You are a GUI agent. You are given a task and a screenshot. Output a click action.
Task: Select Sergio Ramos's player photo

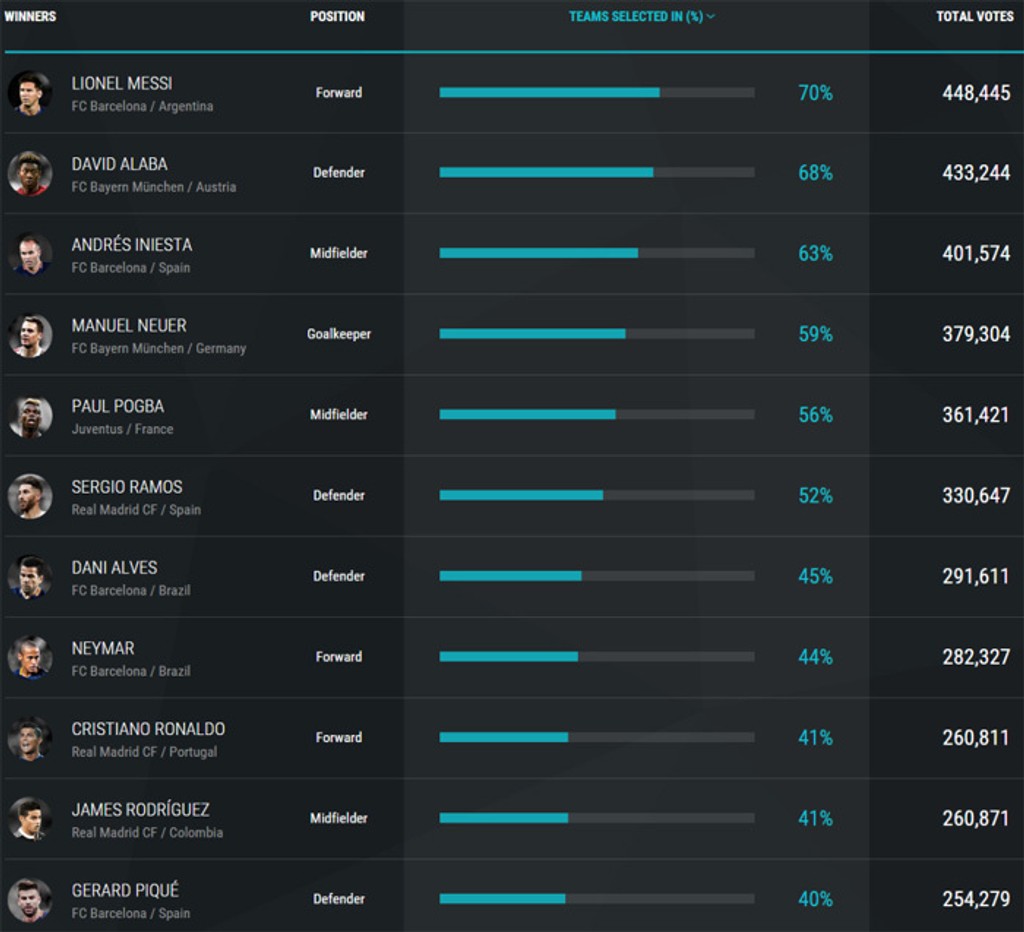pos(29,496)
